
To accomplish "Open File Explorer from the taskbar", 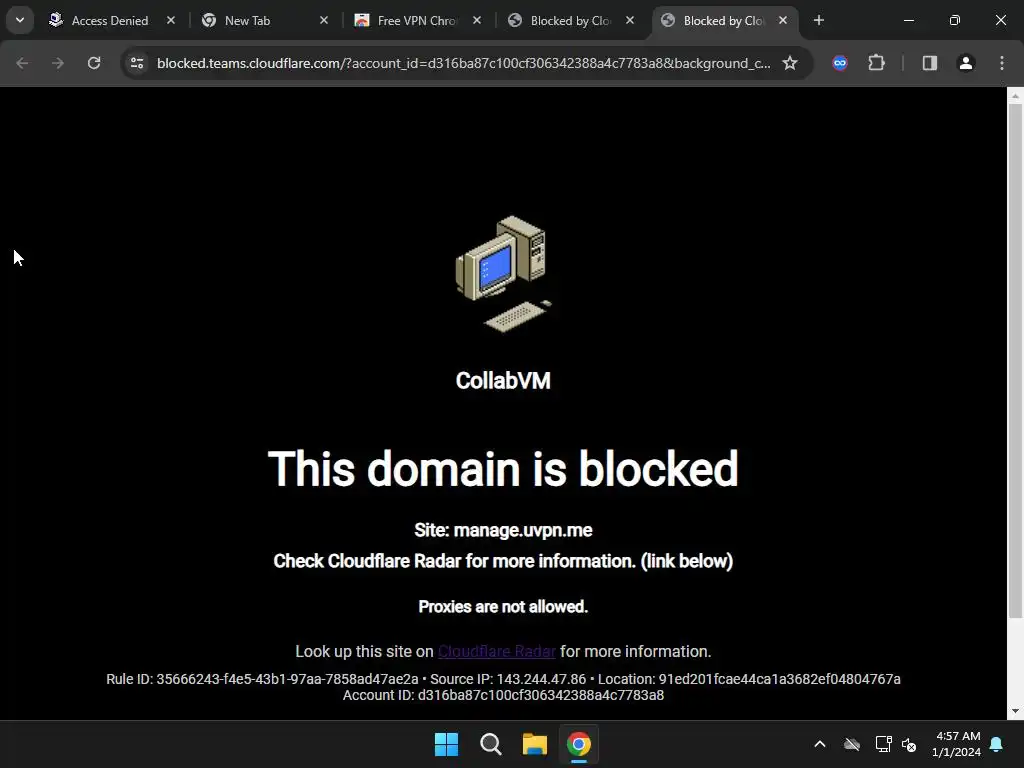I will 534,744.
